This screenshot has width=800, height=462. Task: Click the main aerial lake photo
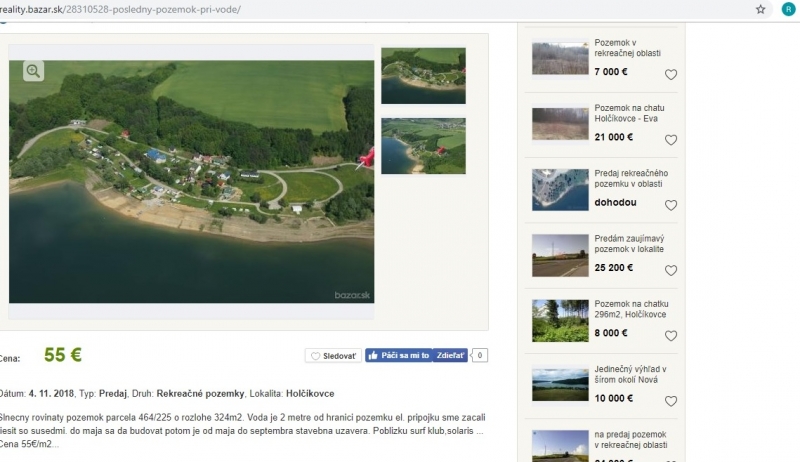(191, 180)
